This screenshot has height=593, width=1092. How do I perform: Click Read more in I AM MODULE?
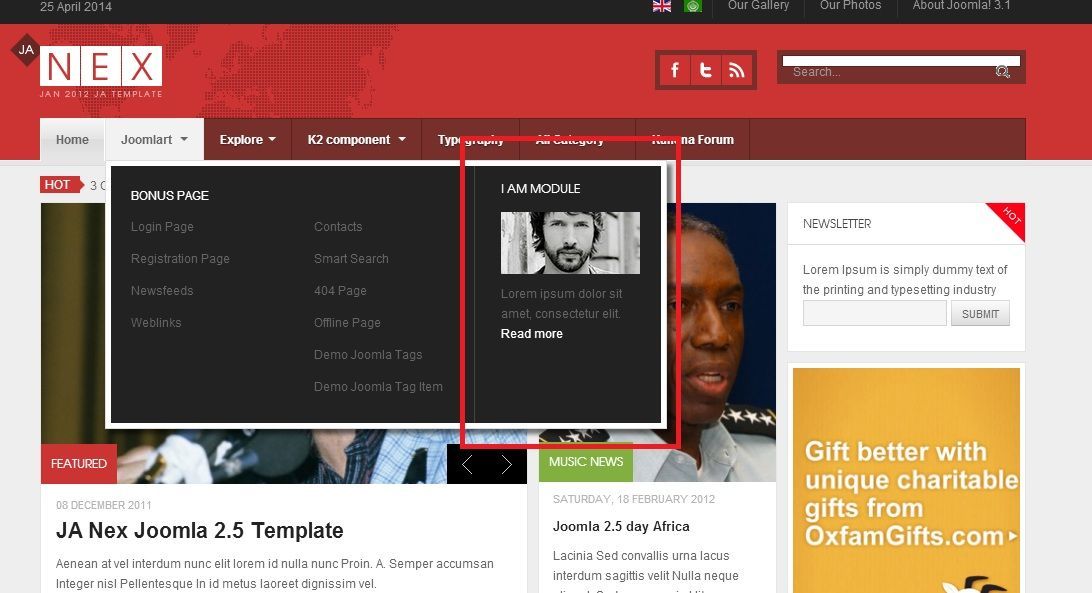point(531,334)
